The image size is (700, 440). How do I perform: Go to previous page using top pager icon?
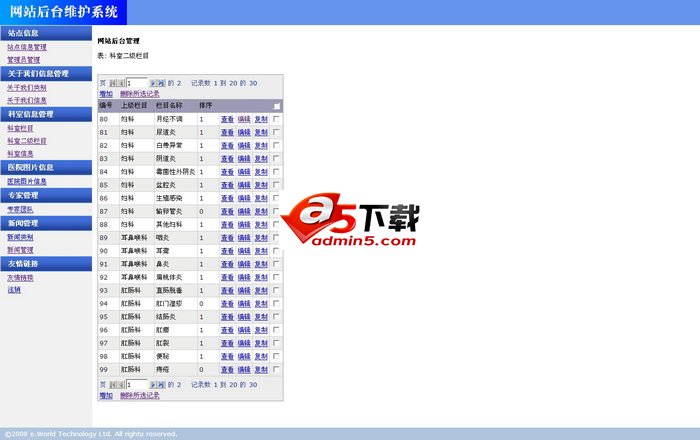pyautogui.click(x=121, y=83)
